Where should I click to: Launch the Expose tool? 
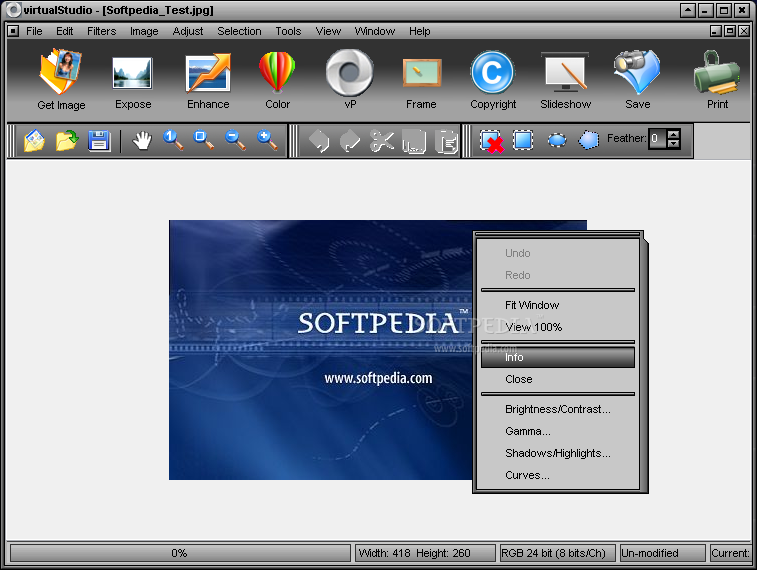(x=133, y=82)
